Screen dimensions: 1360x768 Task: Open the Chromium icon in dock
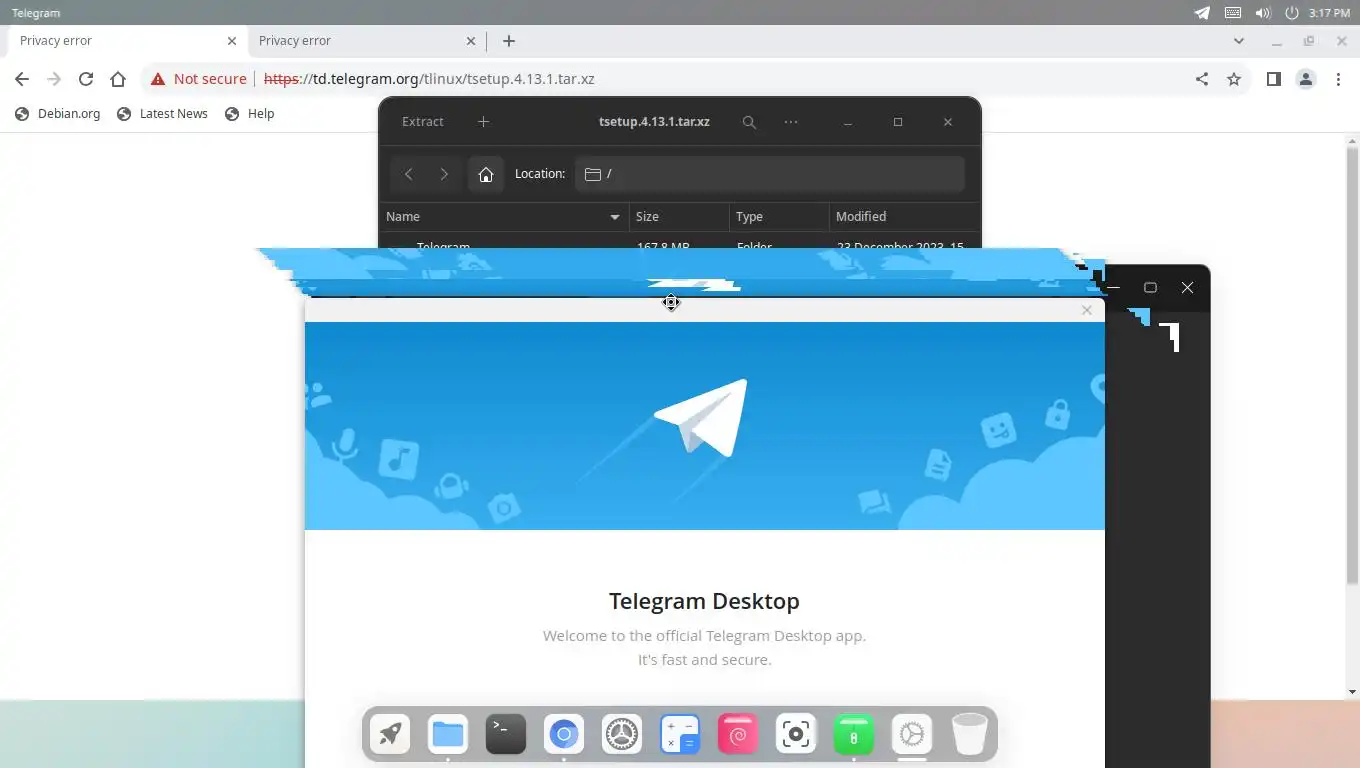[564, 735]
